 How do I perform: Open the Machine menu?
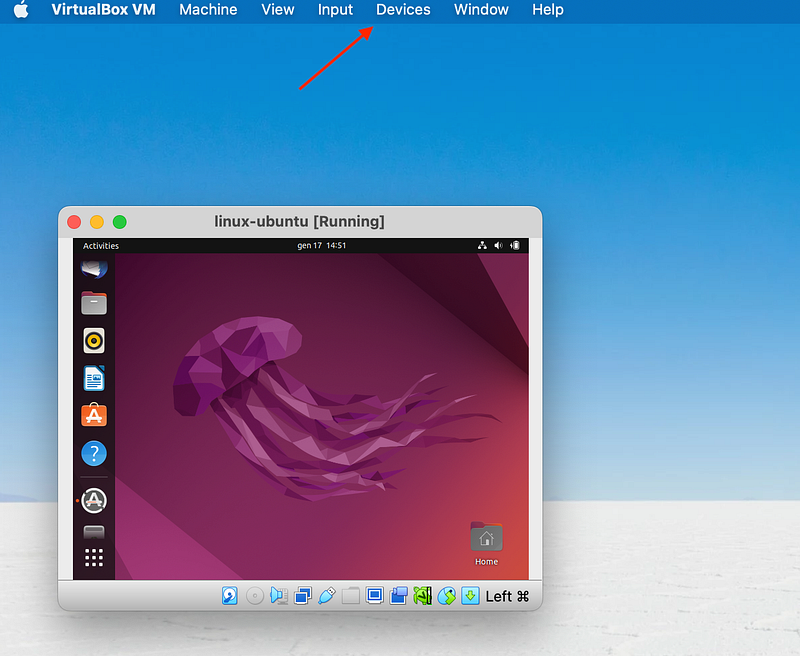[208, 10]
